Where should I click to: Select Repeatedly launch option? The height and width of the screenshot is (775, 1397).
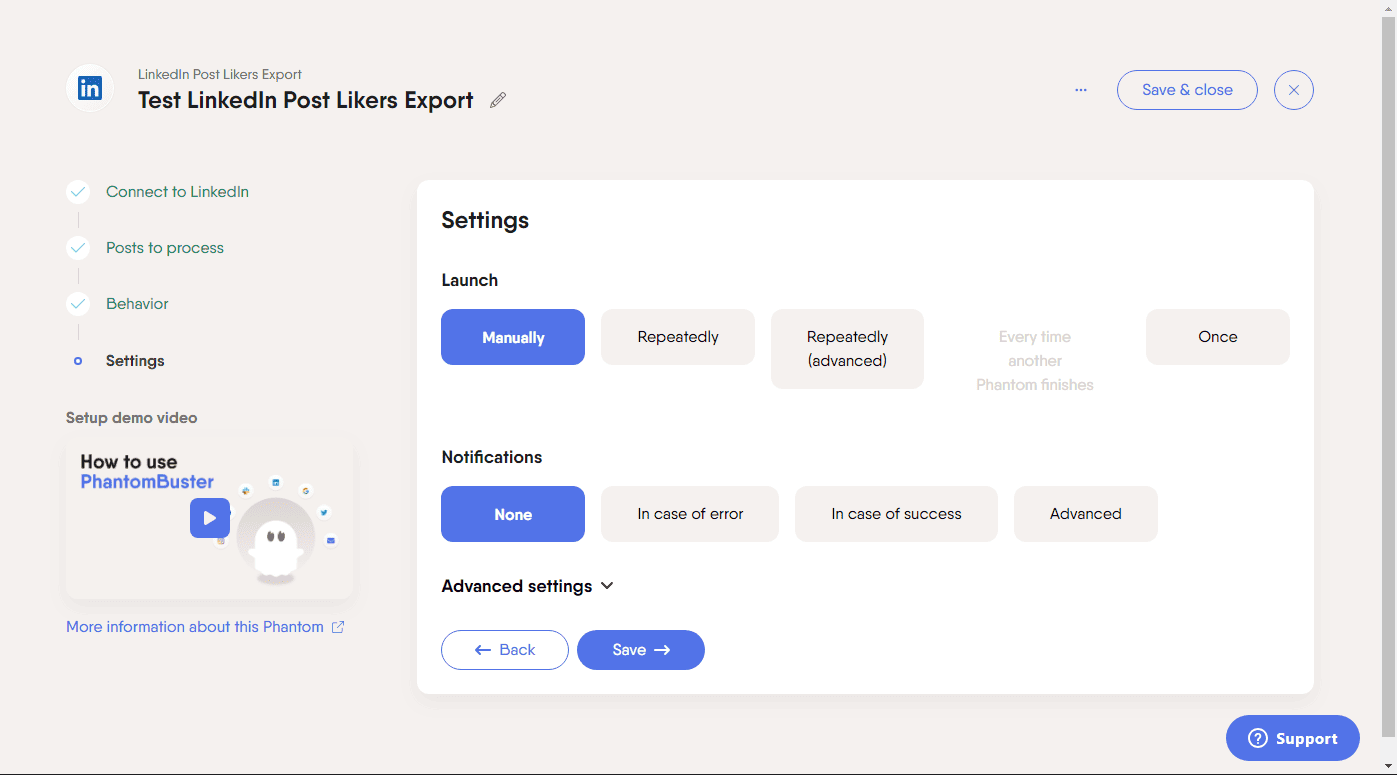pos(678,337)
